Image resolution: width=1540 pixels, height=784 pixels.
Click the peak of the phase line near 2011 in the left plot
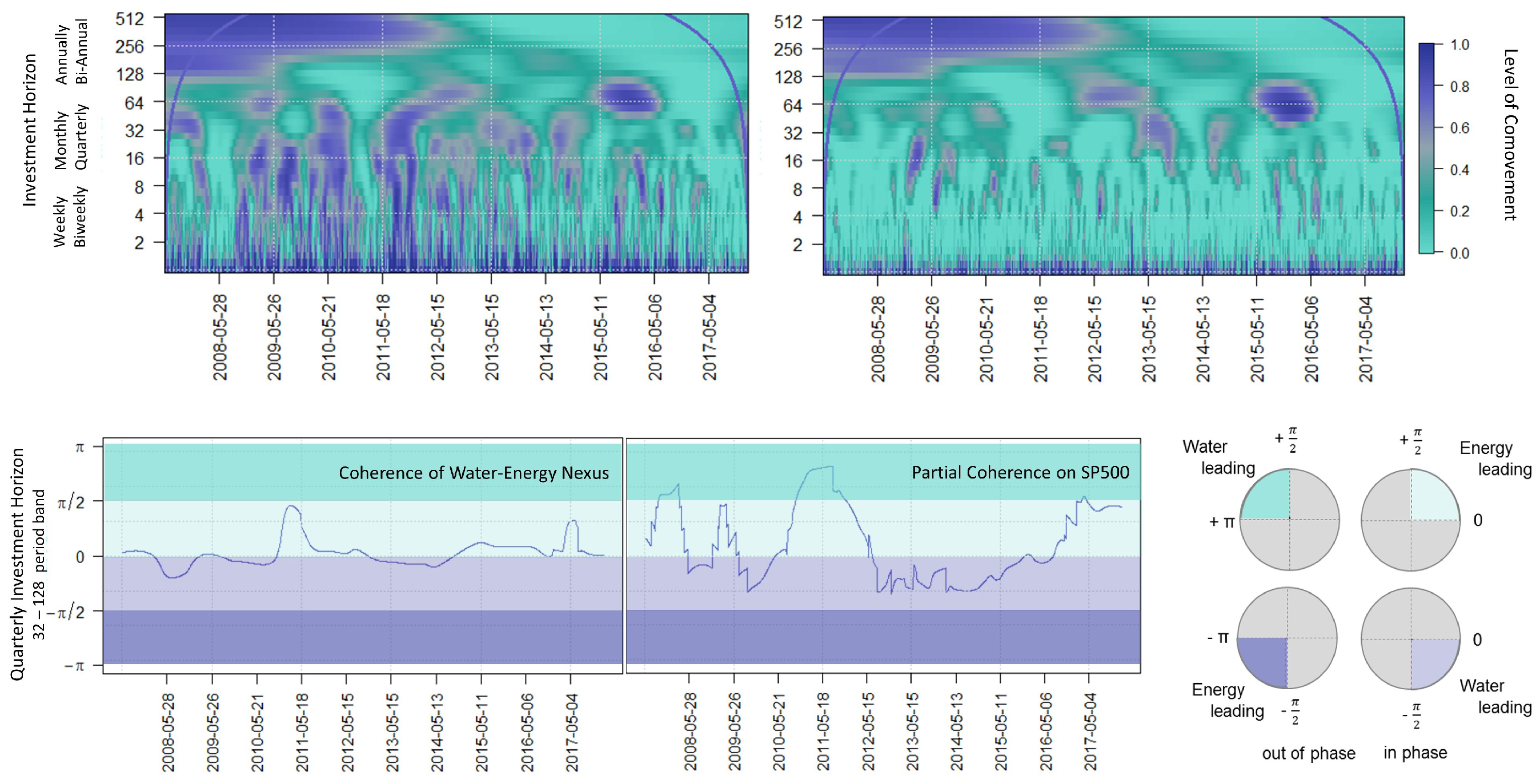(x=291, y=506)
